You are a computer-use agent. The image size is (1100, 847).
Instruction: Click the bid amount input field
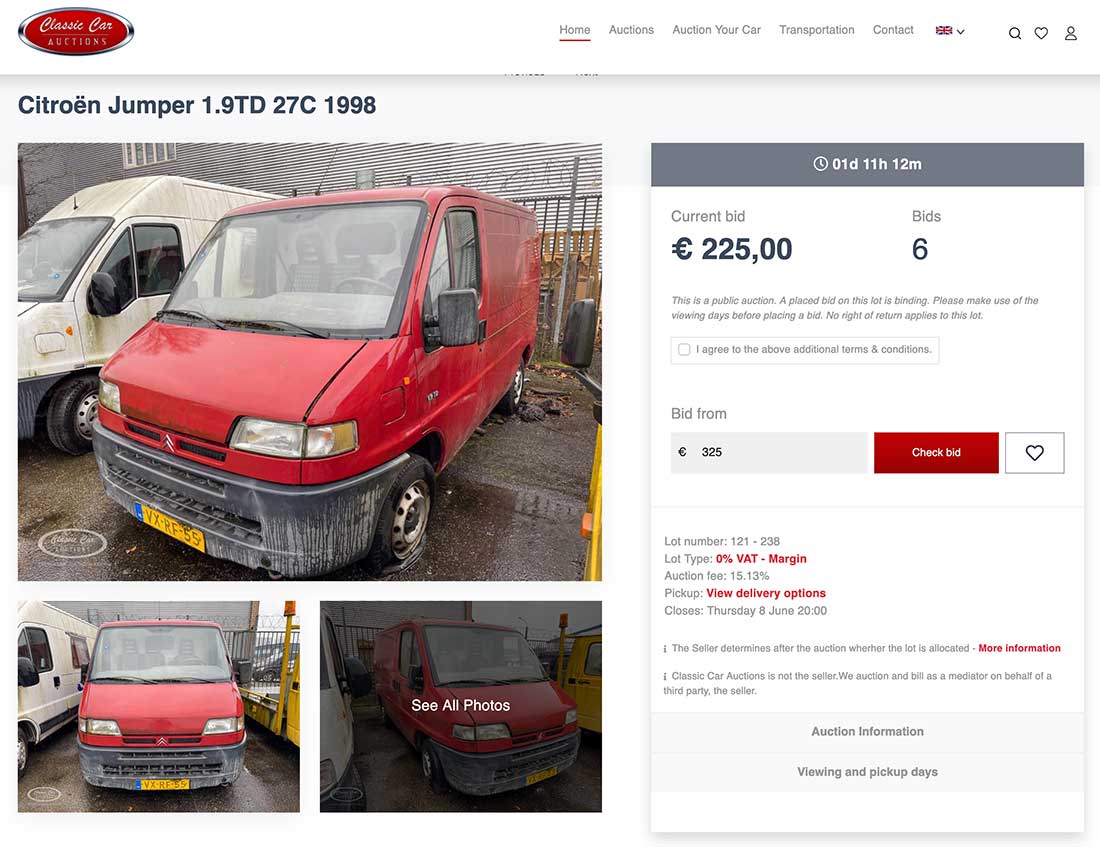click(769, 453)
